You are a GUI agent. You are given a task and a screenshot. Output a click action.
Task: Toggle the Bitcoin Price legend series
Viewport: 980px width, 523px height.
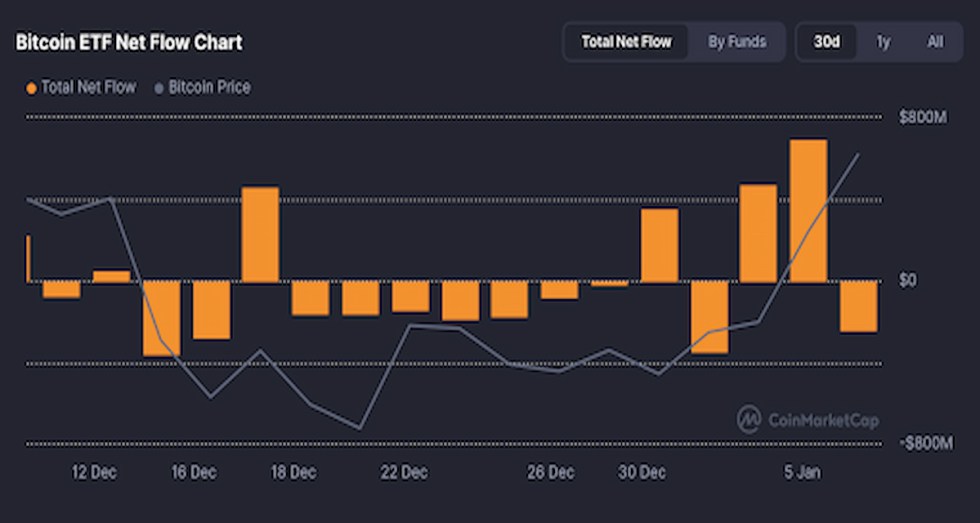click(x=208, y=88)
